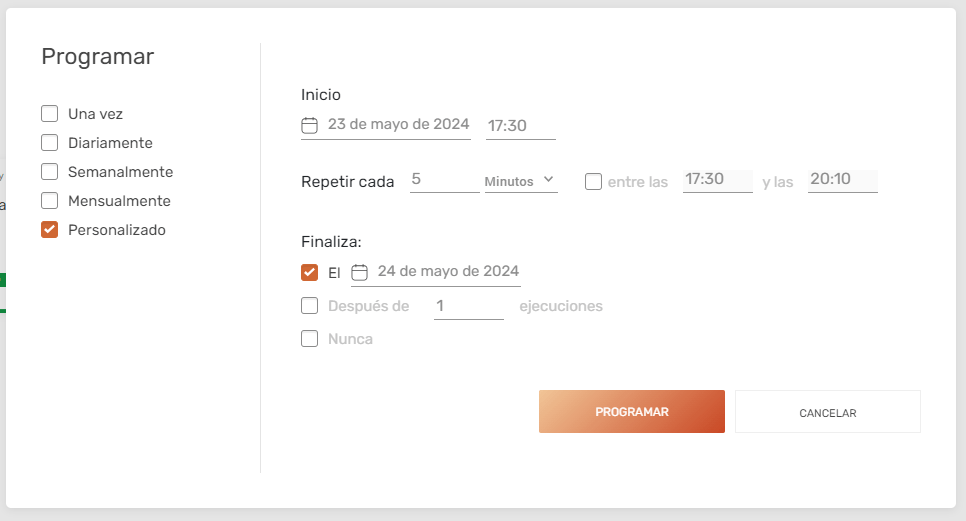Image resolution: width=966 pixels, height=521 pixels.
Task: Choose the Nunca end option
Action: pos(309,339)
